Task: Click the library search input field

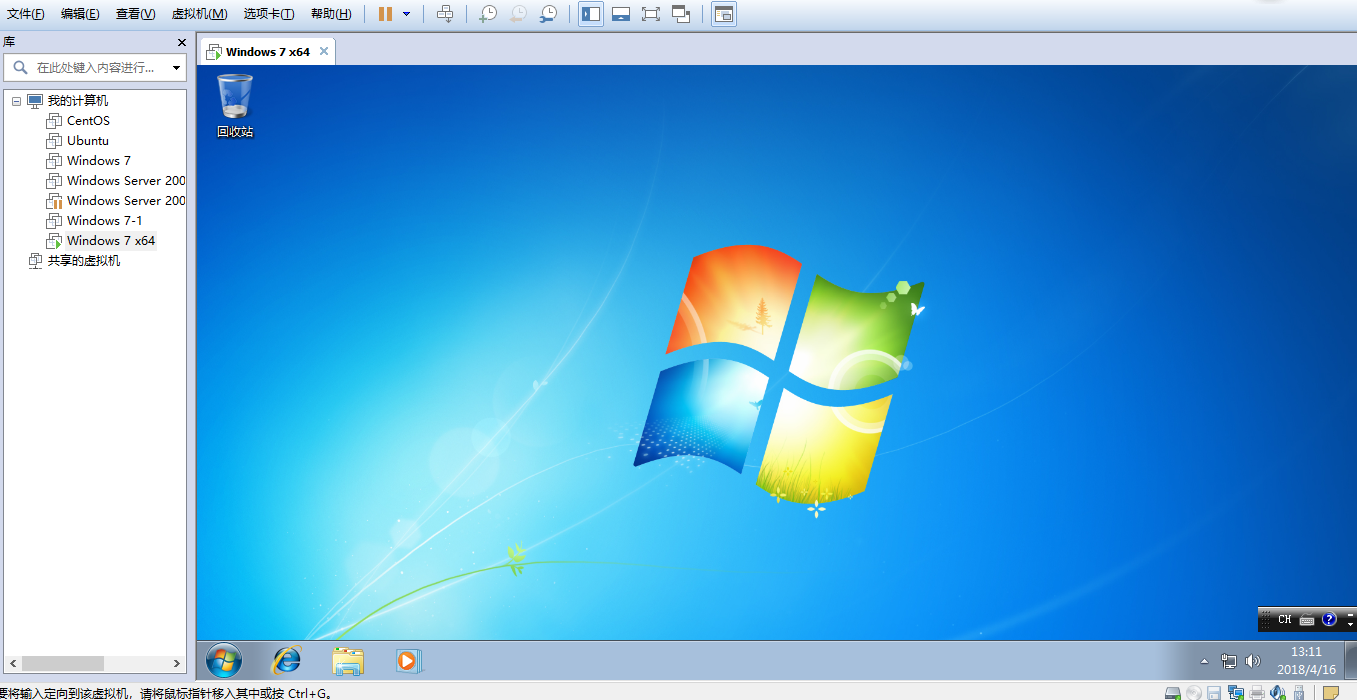Action: (x=95, y=68)
